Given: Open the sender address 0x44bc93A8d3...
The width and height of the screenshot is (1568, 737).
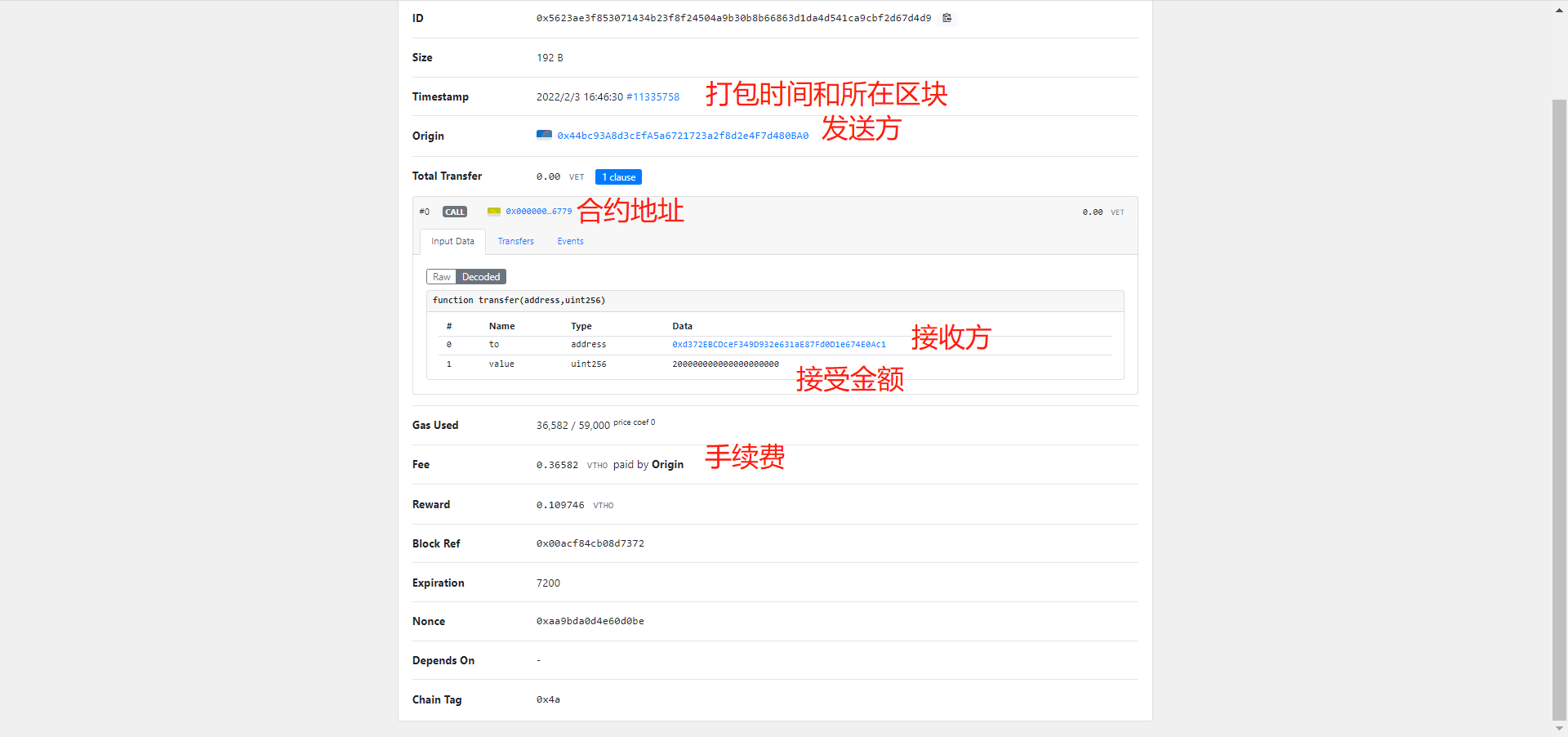Looking at the screenshot, I should 683,135.
